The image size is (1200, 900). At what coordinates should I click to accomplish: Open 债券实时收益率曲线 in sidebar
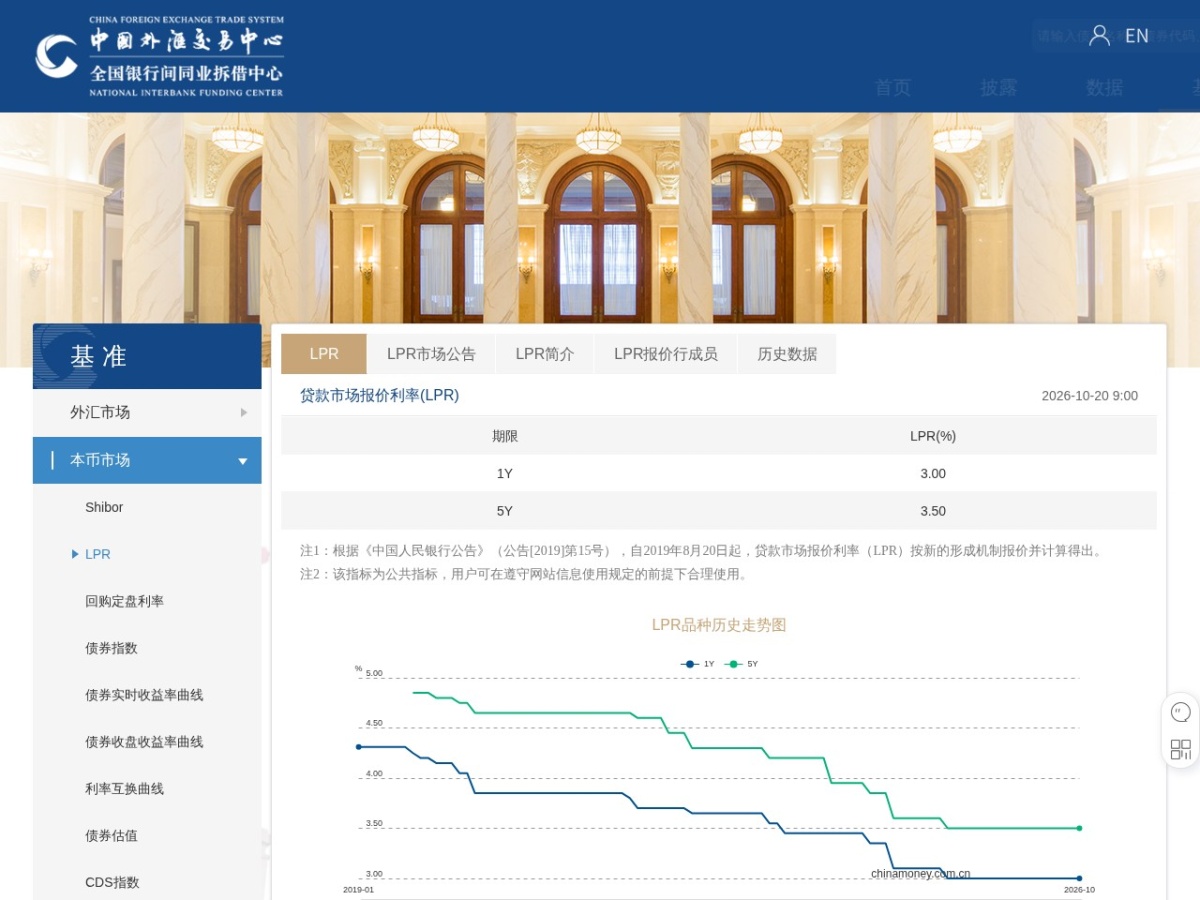pos(144,695)
